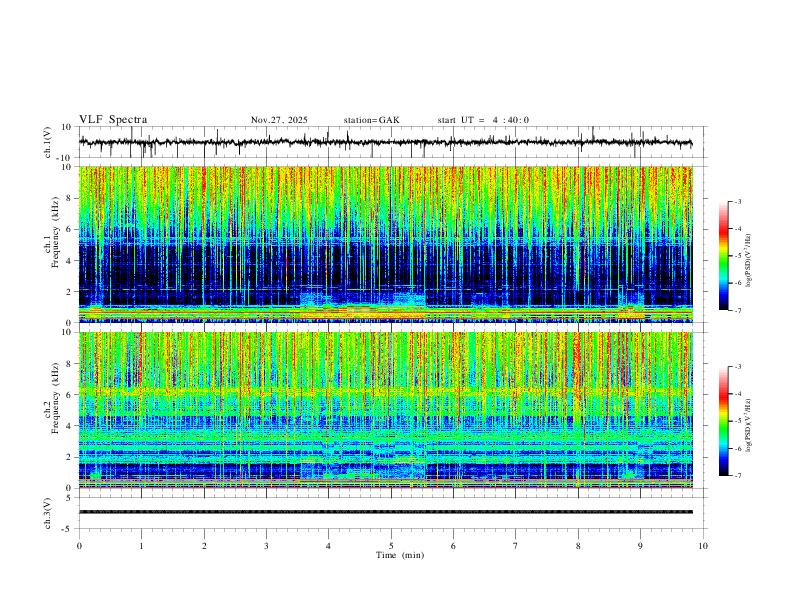The height and width of the screenshot is (612, 792).
Task: Click the '-3' label on upper color scale
Action: pos(737,201)
